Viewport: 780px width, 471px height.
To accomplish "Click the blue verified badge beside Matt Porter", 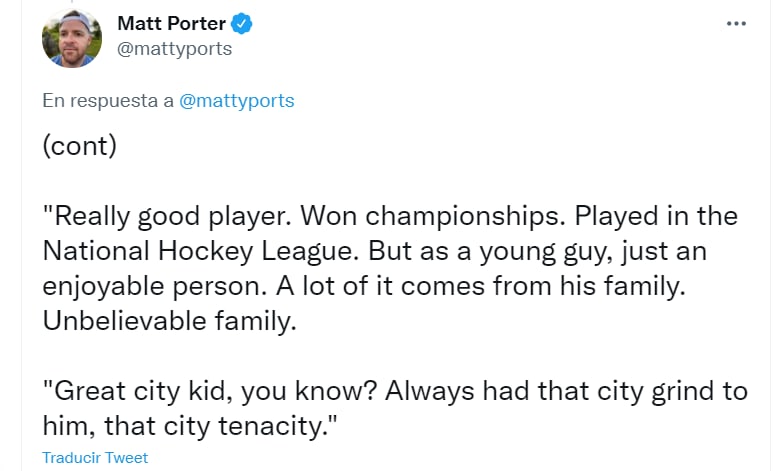I will [x=243, y=23].
